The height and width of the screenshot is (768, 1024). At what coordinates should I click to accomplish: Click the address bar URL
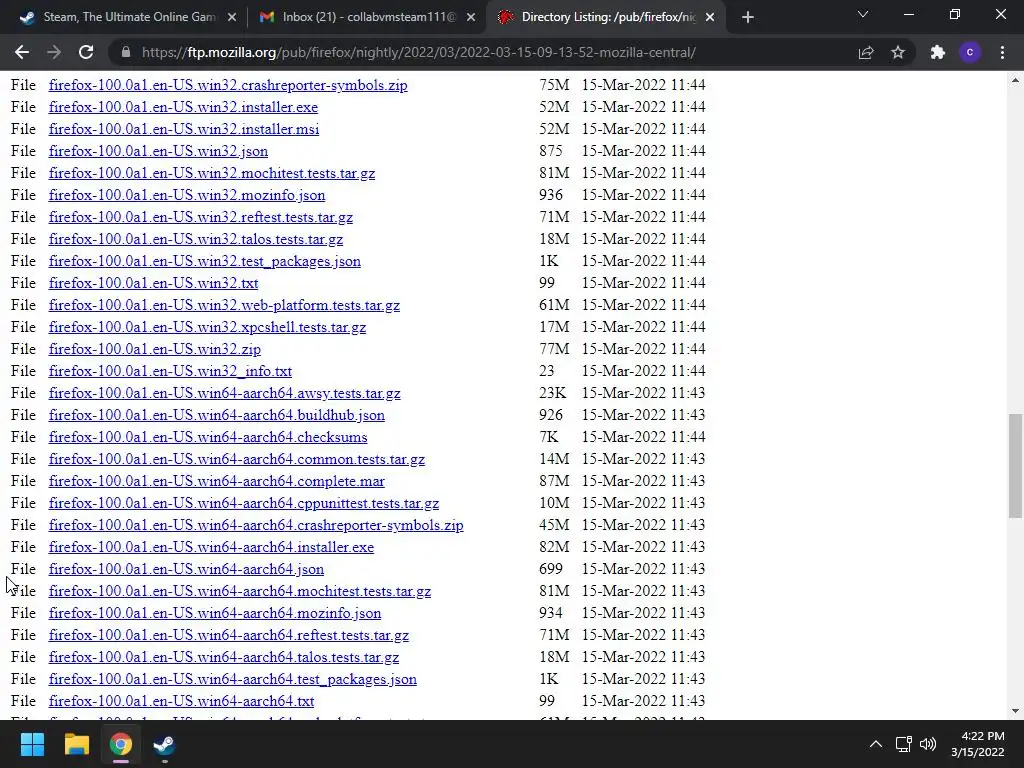tap(418, 52)
